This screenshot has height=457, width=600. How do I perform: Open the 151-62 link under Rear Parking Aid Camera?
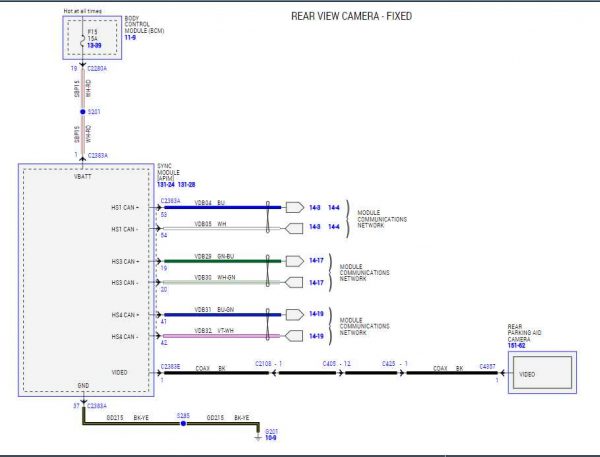click(x=517, y=345)
